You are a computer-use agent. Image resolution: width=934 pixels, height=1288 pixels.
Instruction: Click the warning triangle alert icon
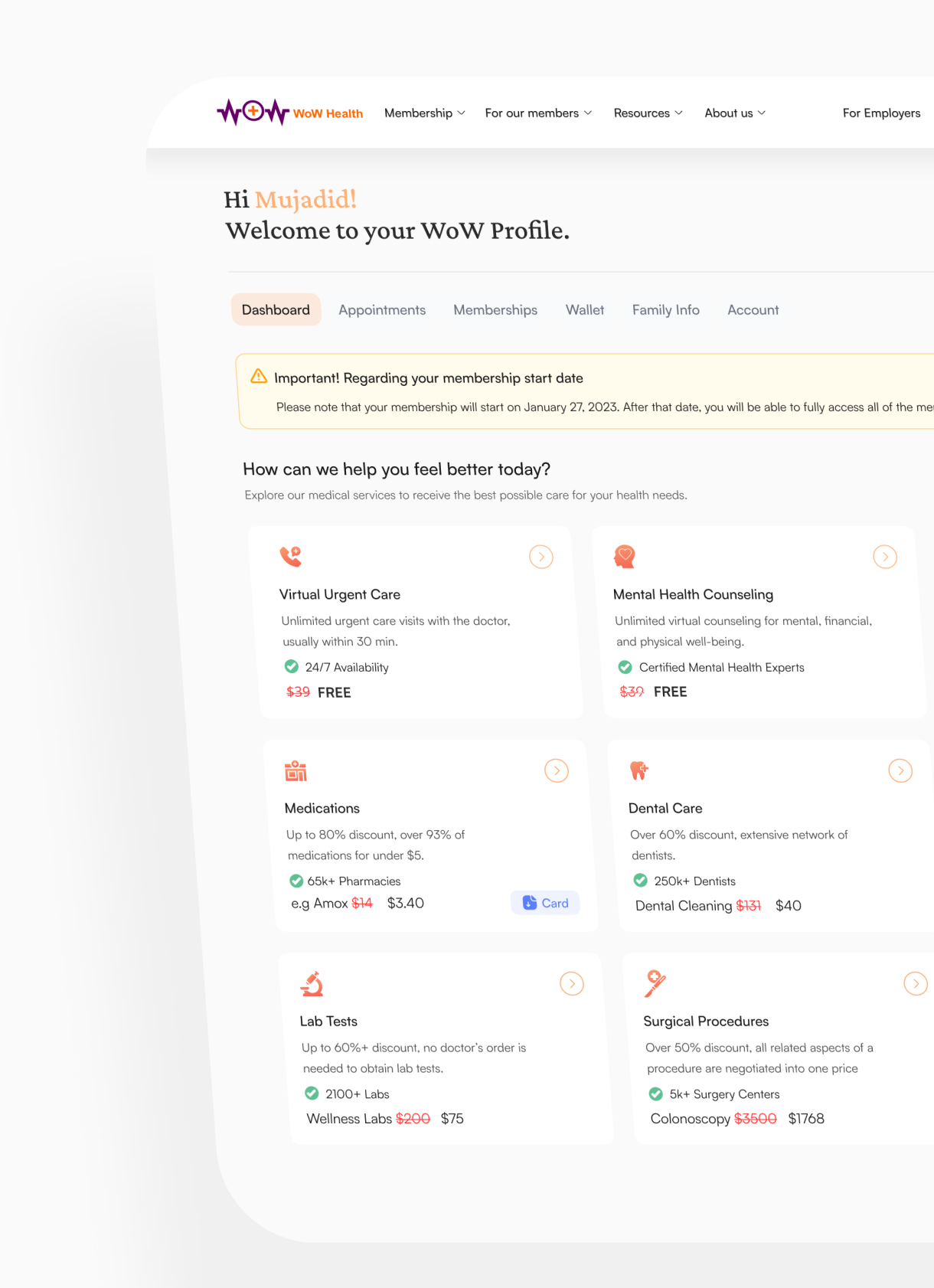click(259, 377)
